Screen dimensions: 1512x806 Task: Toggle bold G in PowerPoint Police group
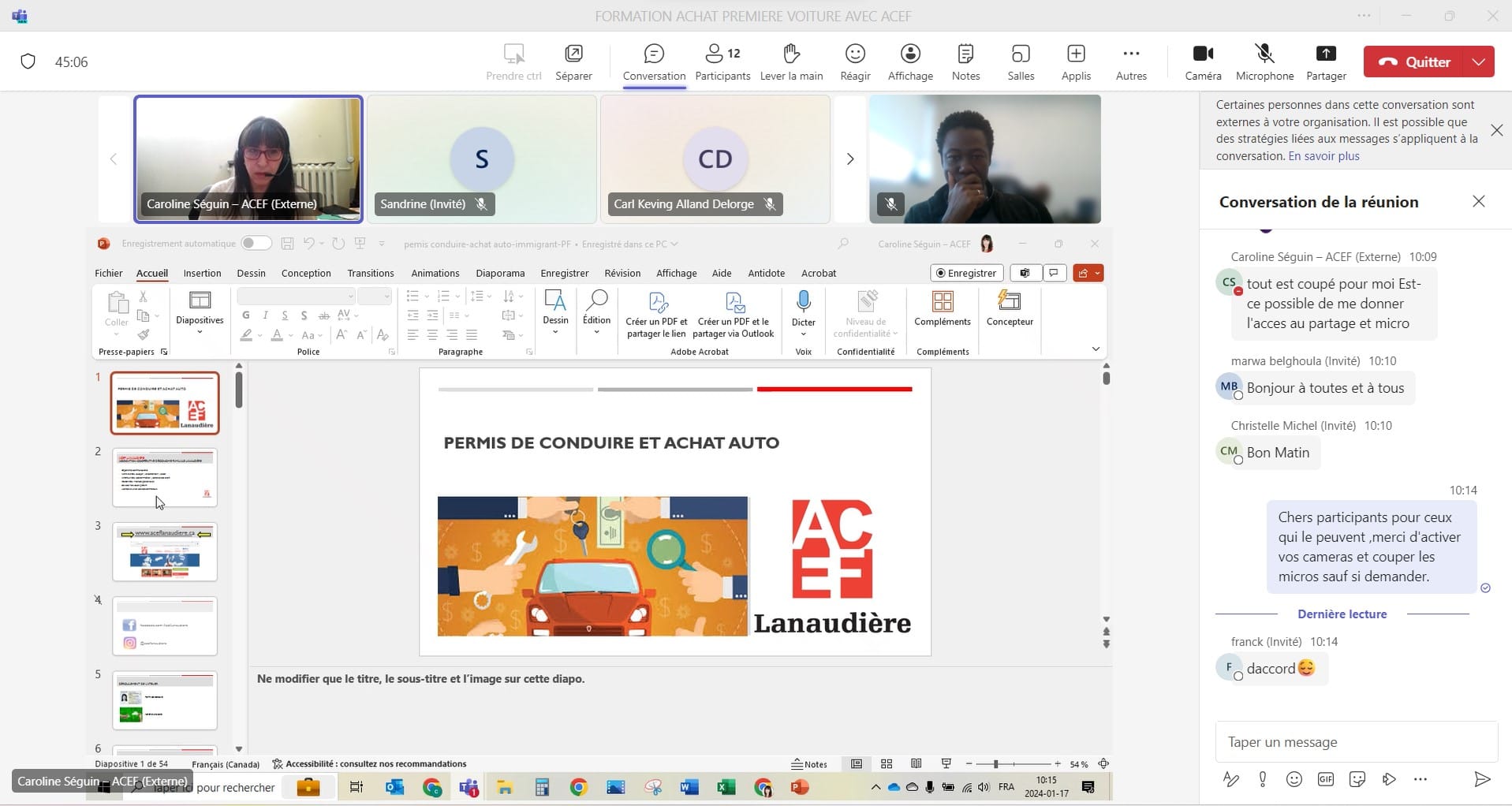tap(246, 315)
